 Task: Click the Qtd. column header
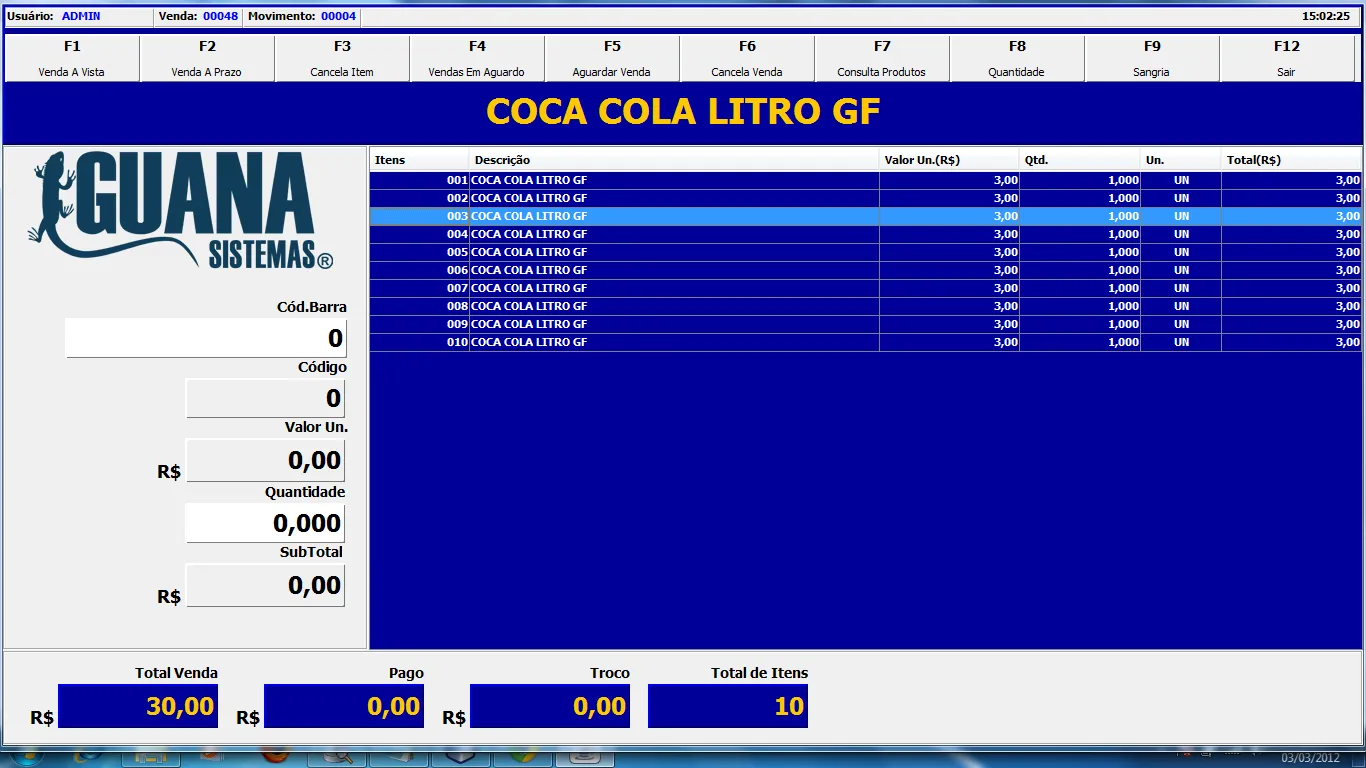pyautogui.click(x=1081, y=160)
